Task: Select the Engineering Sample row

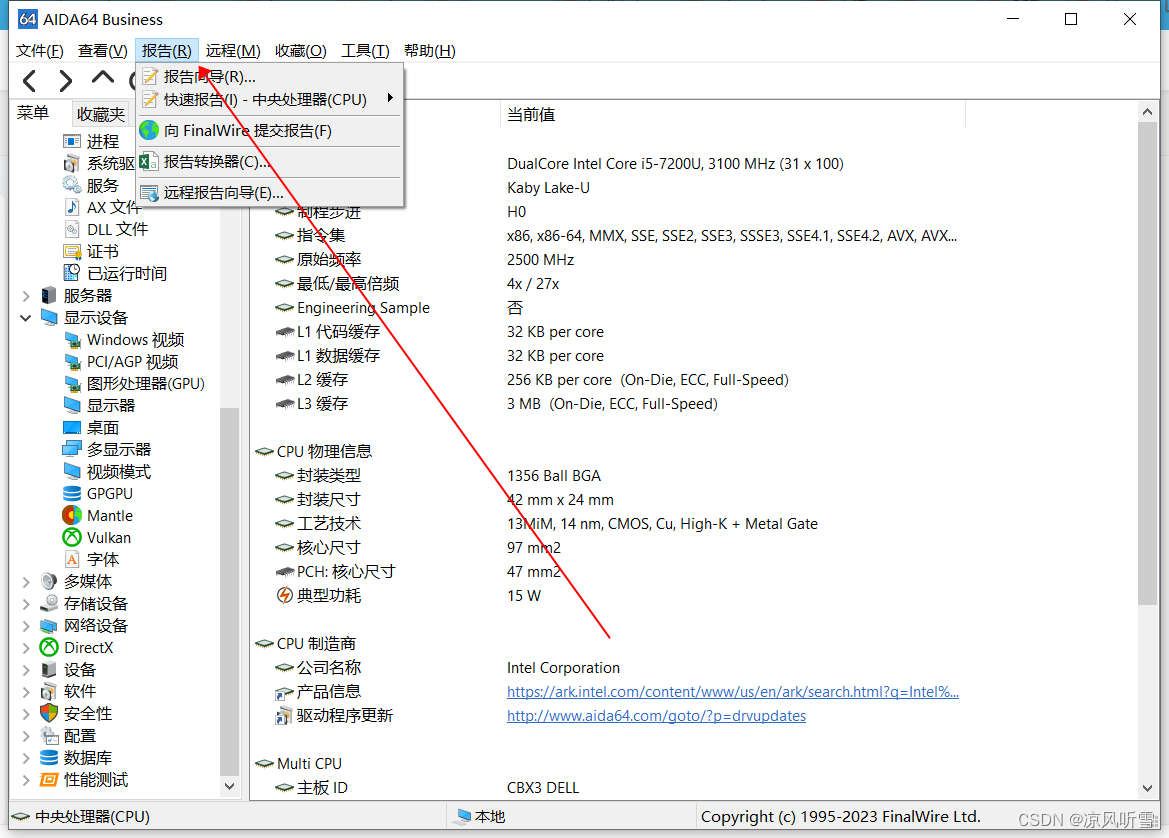Action: tap(693, 308)
